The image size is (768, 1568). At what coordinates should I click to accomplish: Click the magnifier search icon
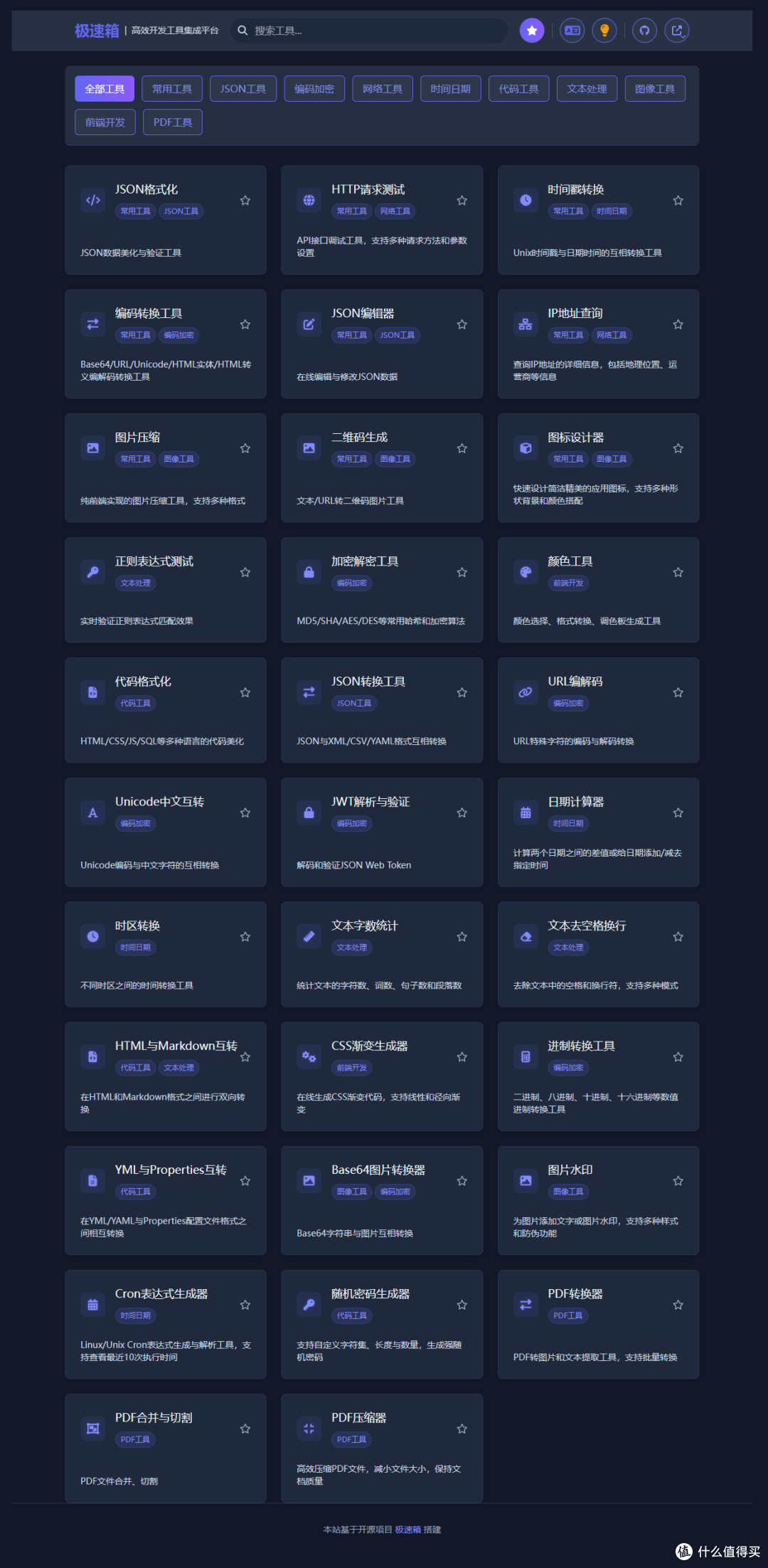(x=242, y=31)
